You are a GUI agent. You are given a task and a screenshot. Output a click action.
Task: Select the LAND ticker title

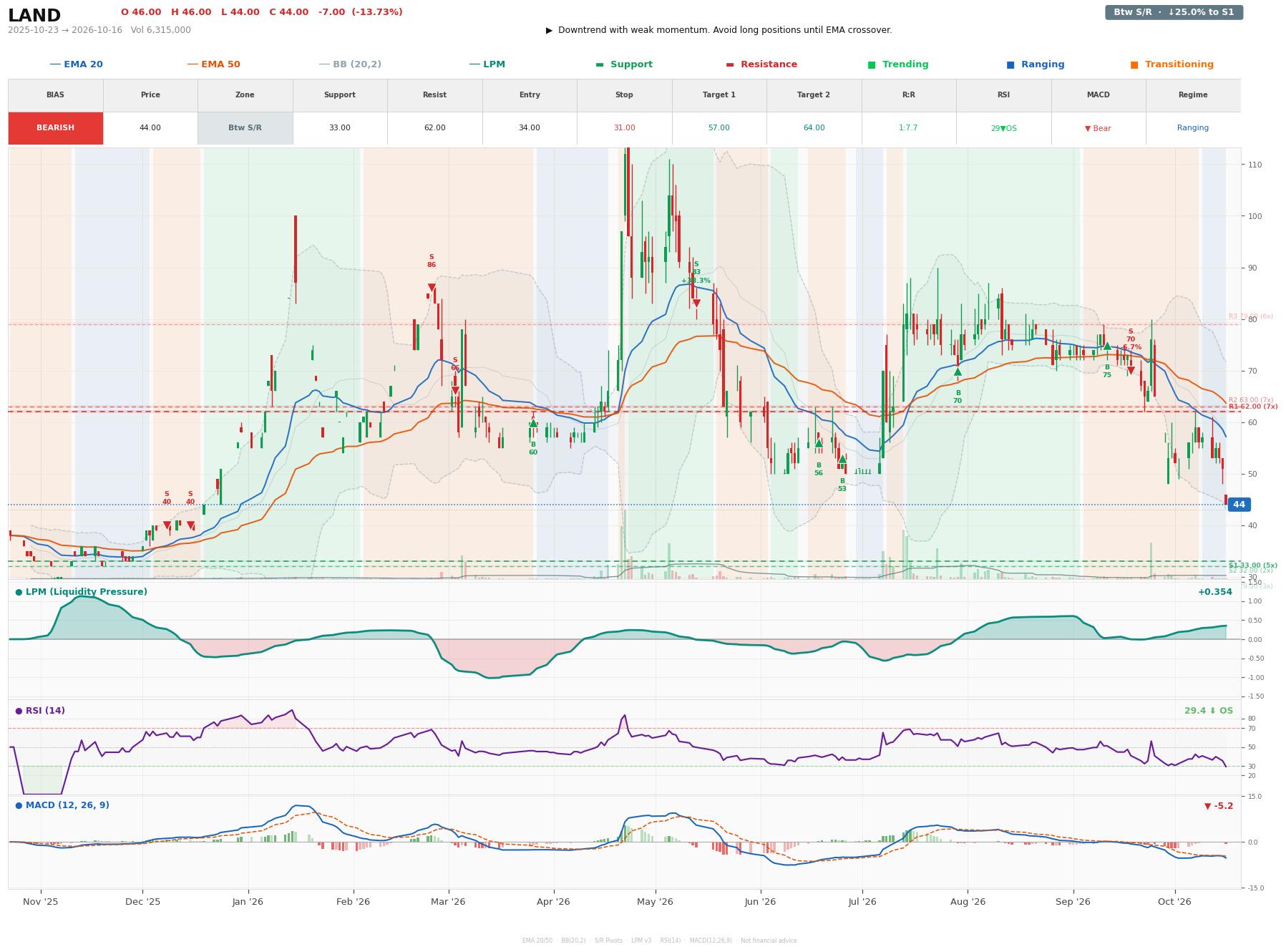tap(34, 15)
